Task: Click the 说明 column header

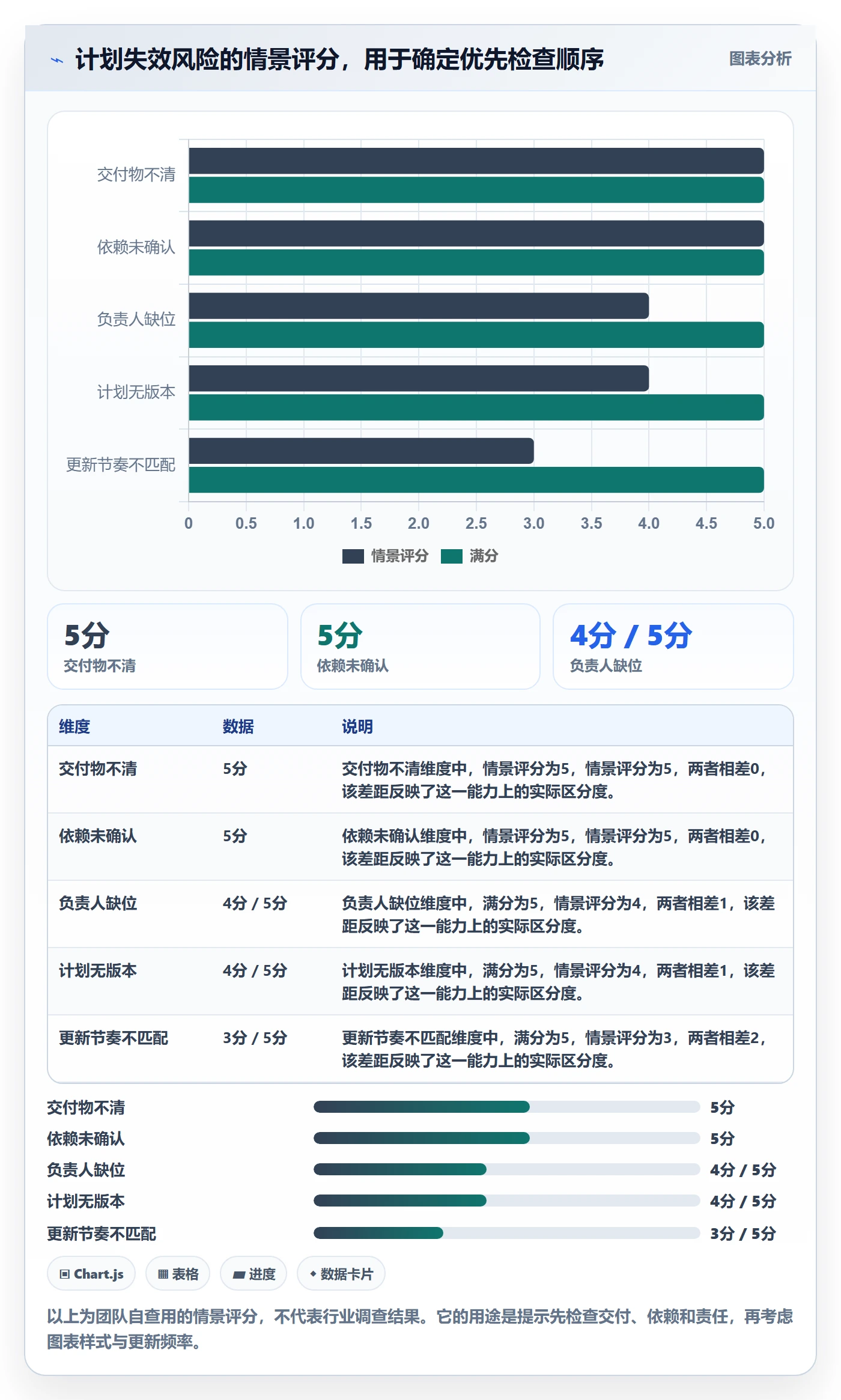Action: click(357, 726)
